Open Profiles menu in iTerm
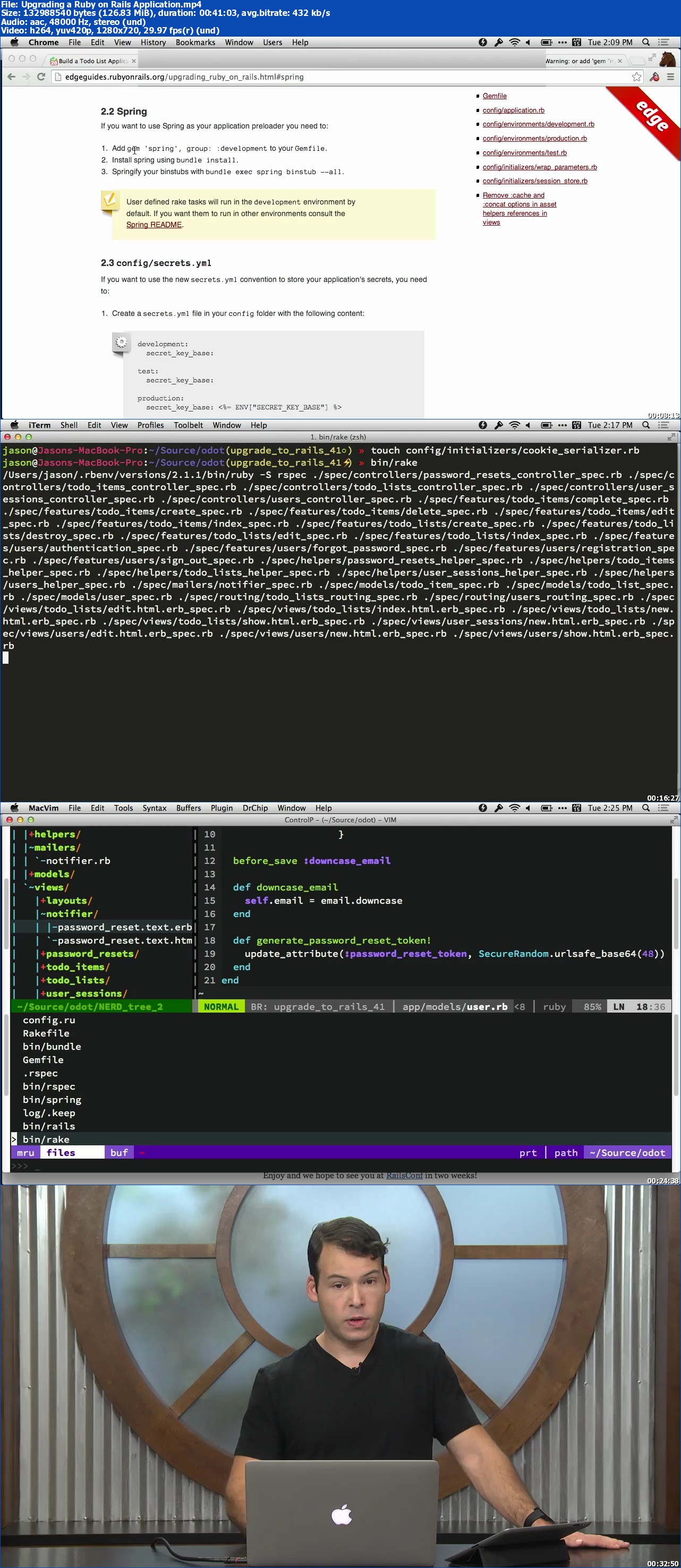681x1568 pixels. coord(150,425)
